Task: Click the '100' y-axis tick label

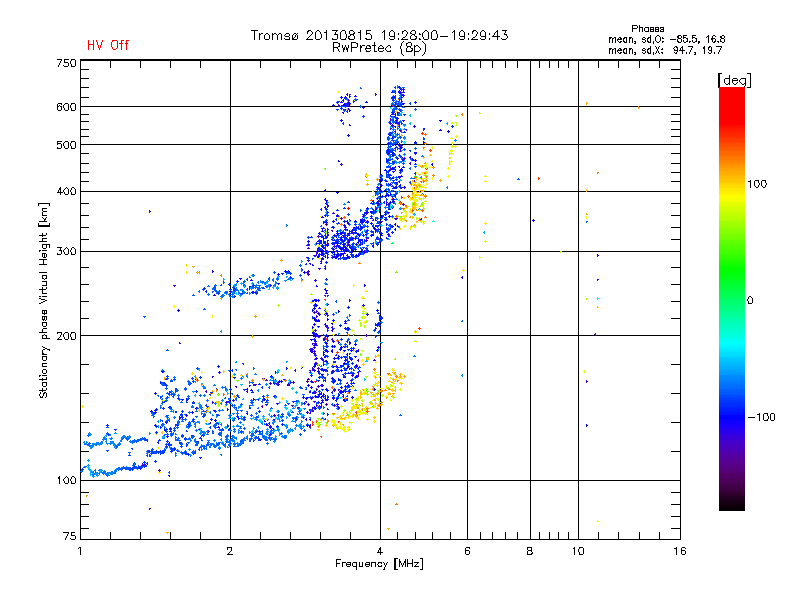Action: (66, 481)
